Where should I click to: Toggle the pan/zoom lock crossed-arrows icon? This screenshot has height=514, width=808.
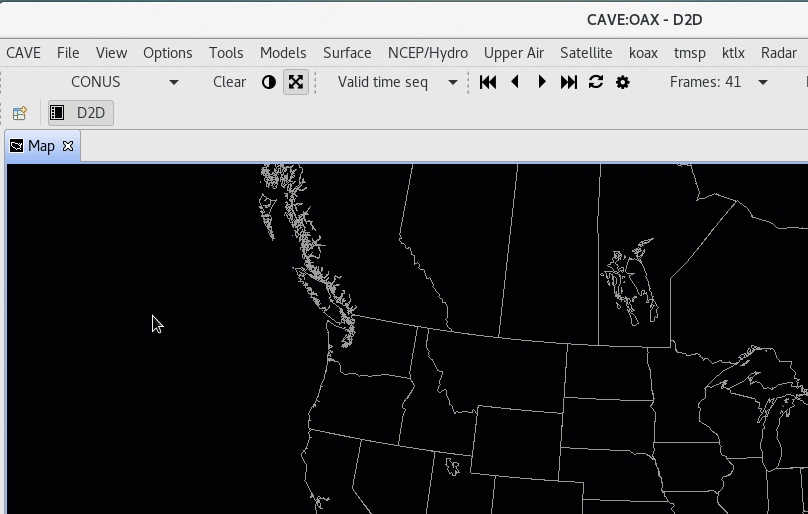click(x=296, y=82)
